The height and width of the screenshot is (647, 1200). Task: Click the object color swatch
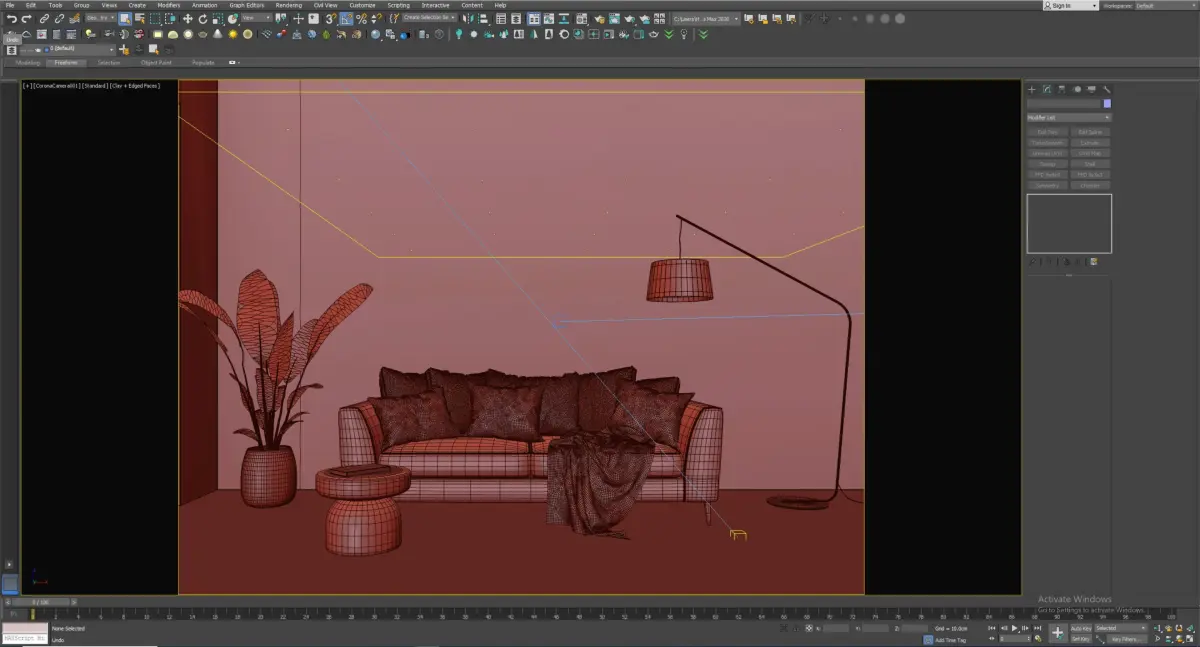tap(1107, 103)
